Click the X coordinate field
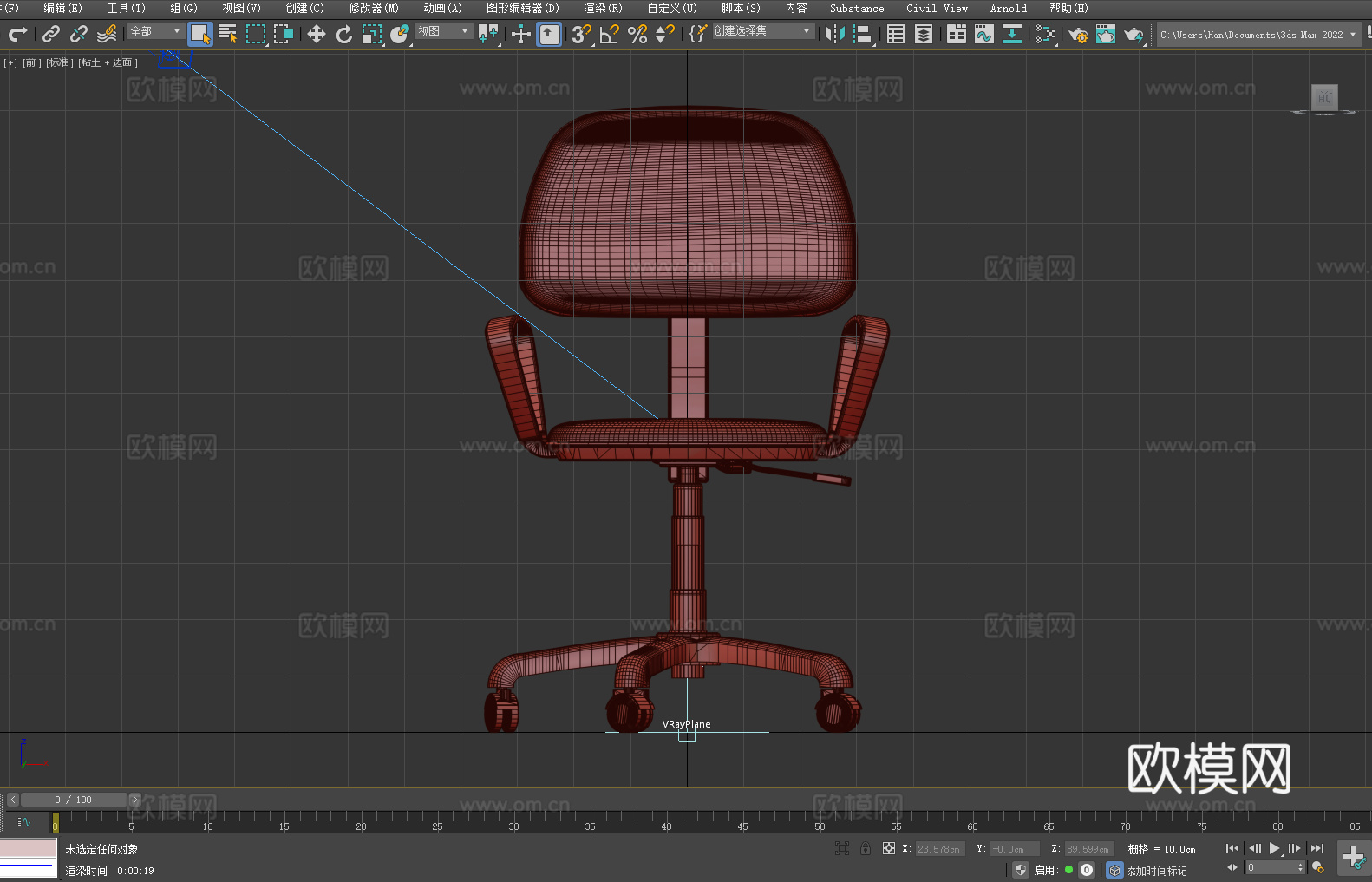Viewport: 1372px width, 882px height. (939, 849)
